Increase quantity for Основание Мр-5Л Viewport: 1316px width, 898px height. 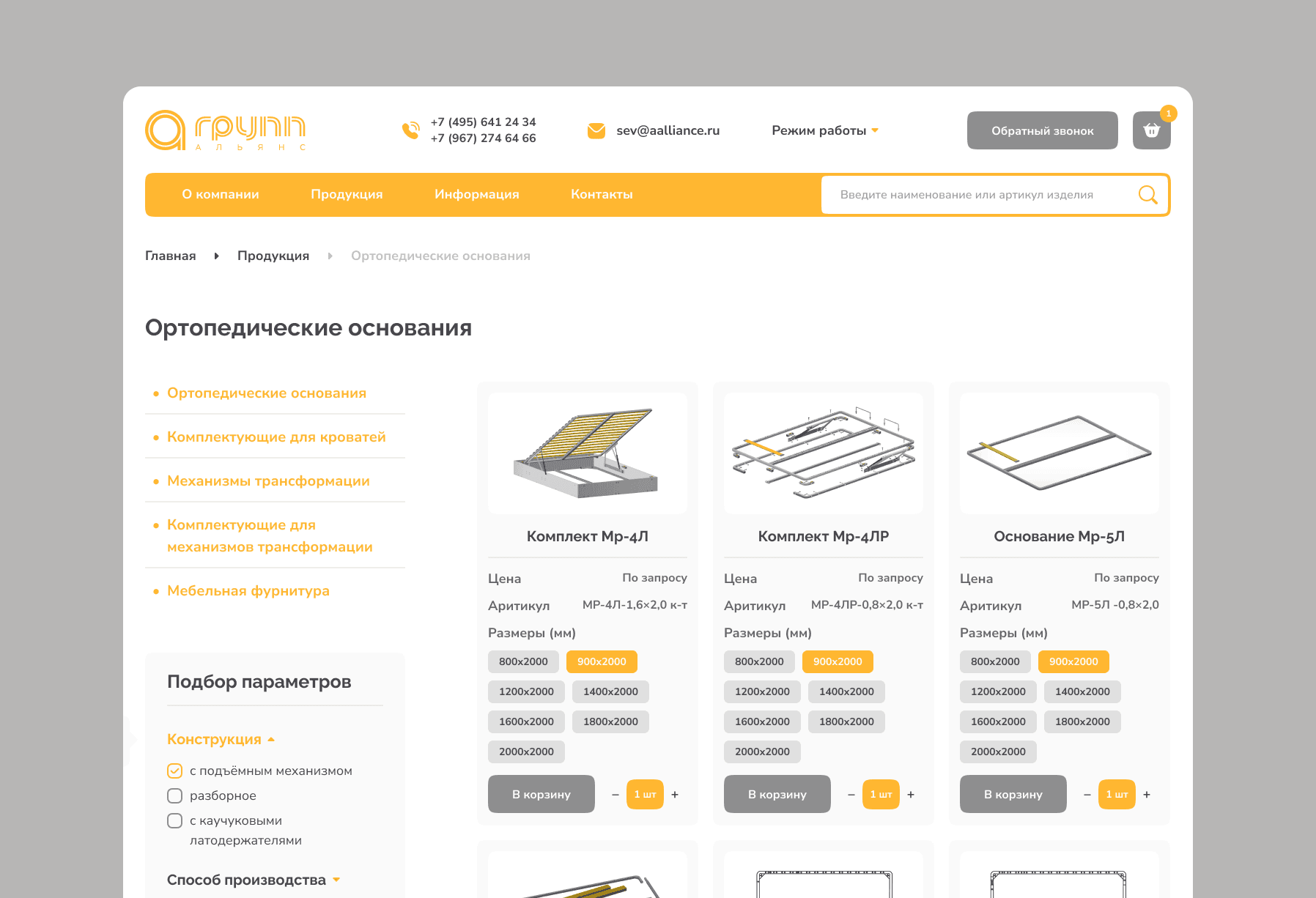[1147, 795]
